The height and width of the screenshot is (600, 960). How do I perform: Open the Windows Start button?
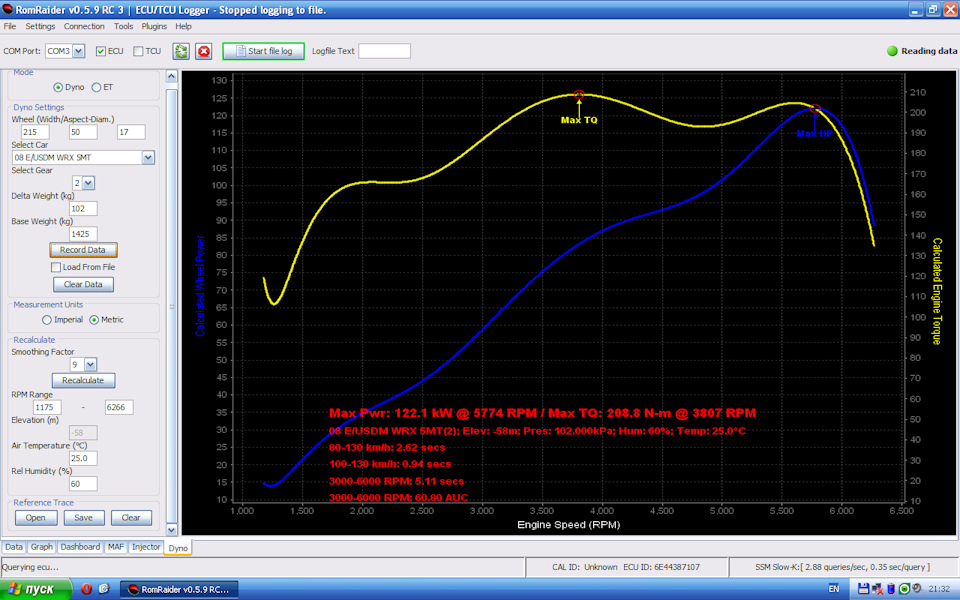(x=36, y=589)
